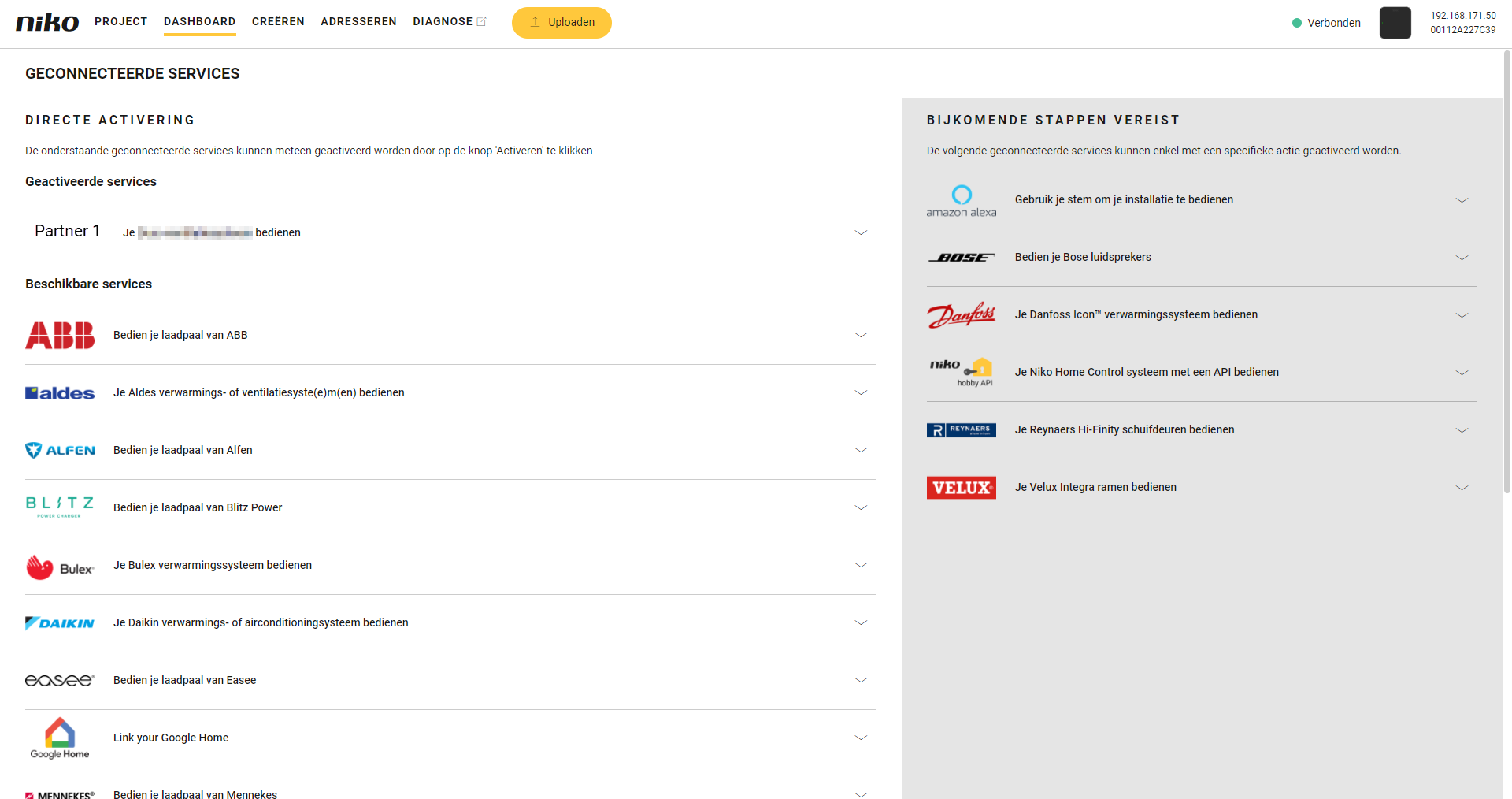The height and width of the screenshot is (799, 1512).
Task: Click 'Bedien je laadpaal van ABB' text
Action: coord(180,335)
